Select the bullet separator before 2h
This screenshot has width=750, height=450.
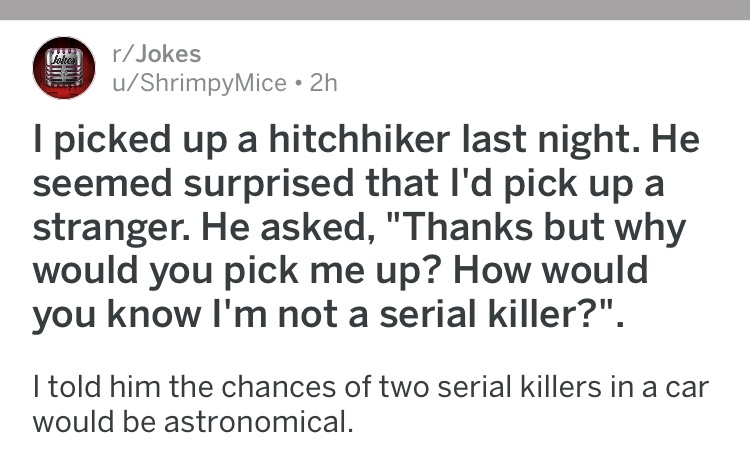[x=298, y=84]
